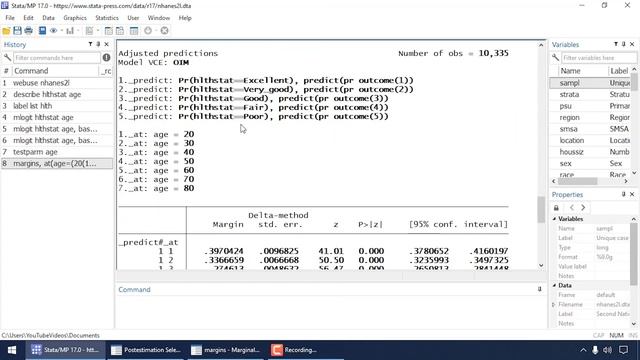640x360 pixels.
Task: Click wrench icon beside History filter box
Action: click(7, 58)
